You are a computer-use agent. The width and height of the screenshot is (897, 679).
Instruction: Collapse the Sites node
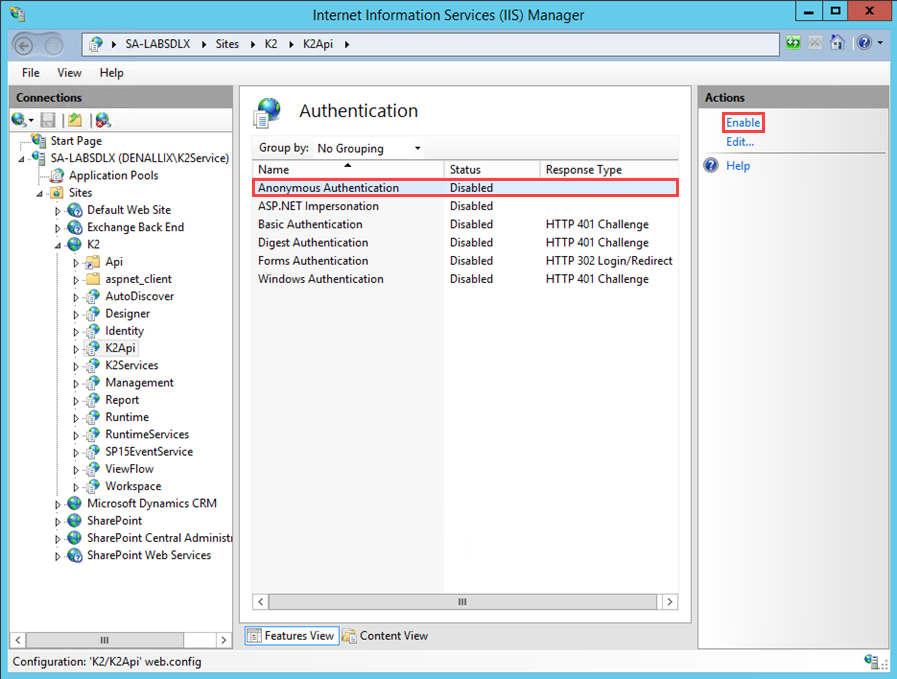click(39, 193)
